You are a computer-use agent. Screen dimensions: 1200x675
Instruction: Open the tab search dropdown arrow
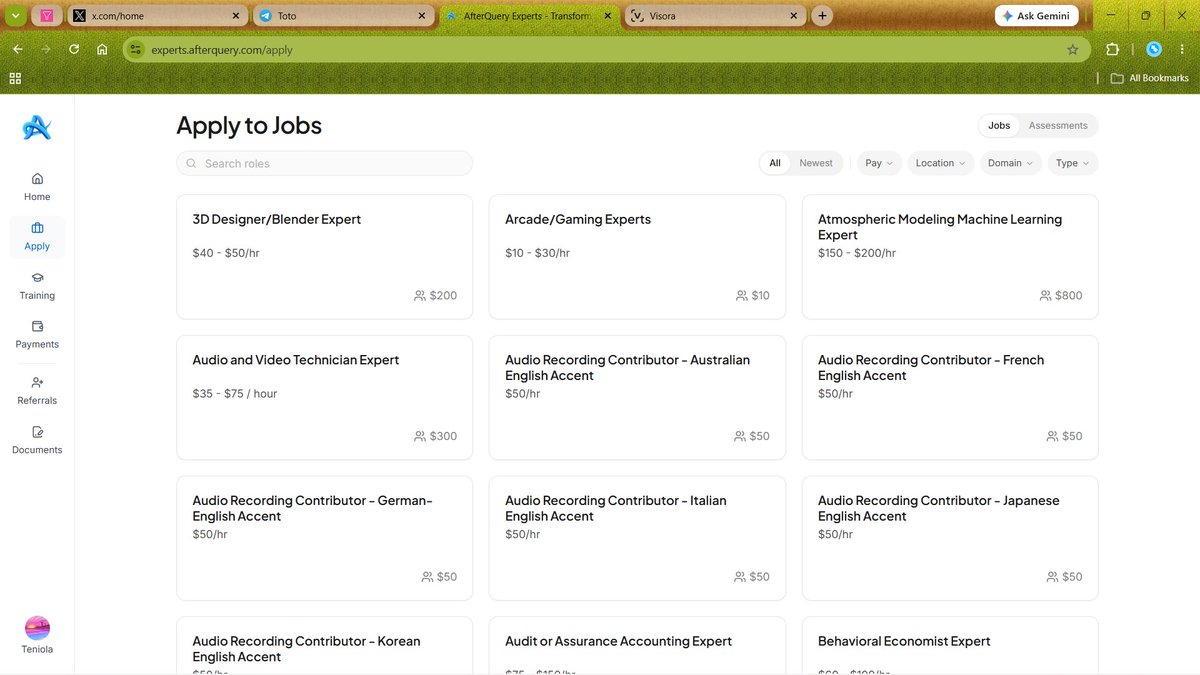16,16
